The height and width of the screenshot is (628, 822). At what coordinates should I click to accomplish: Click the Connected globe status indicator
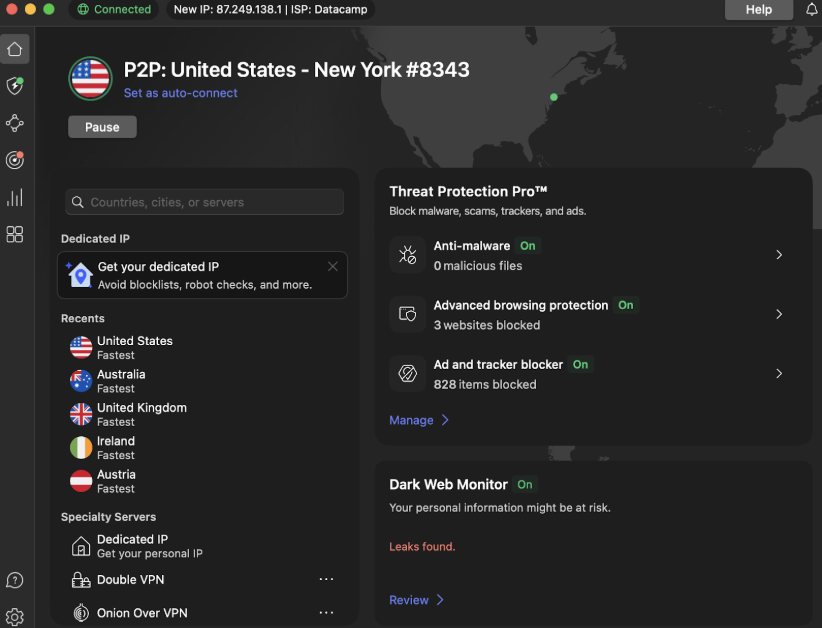tap(114, 9)
